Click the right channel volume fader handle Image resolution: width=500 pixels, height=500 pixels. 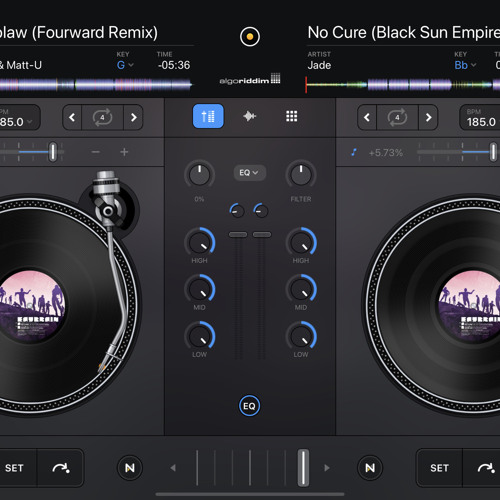tap(262, 235)
